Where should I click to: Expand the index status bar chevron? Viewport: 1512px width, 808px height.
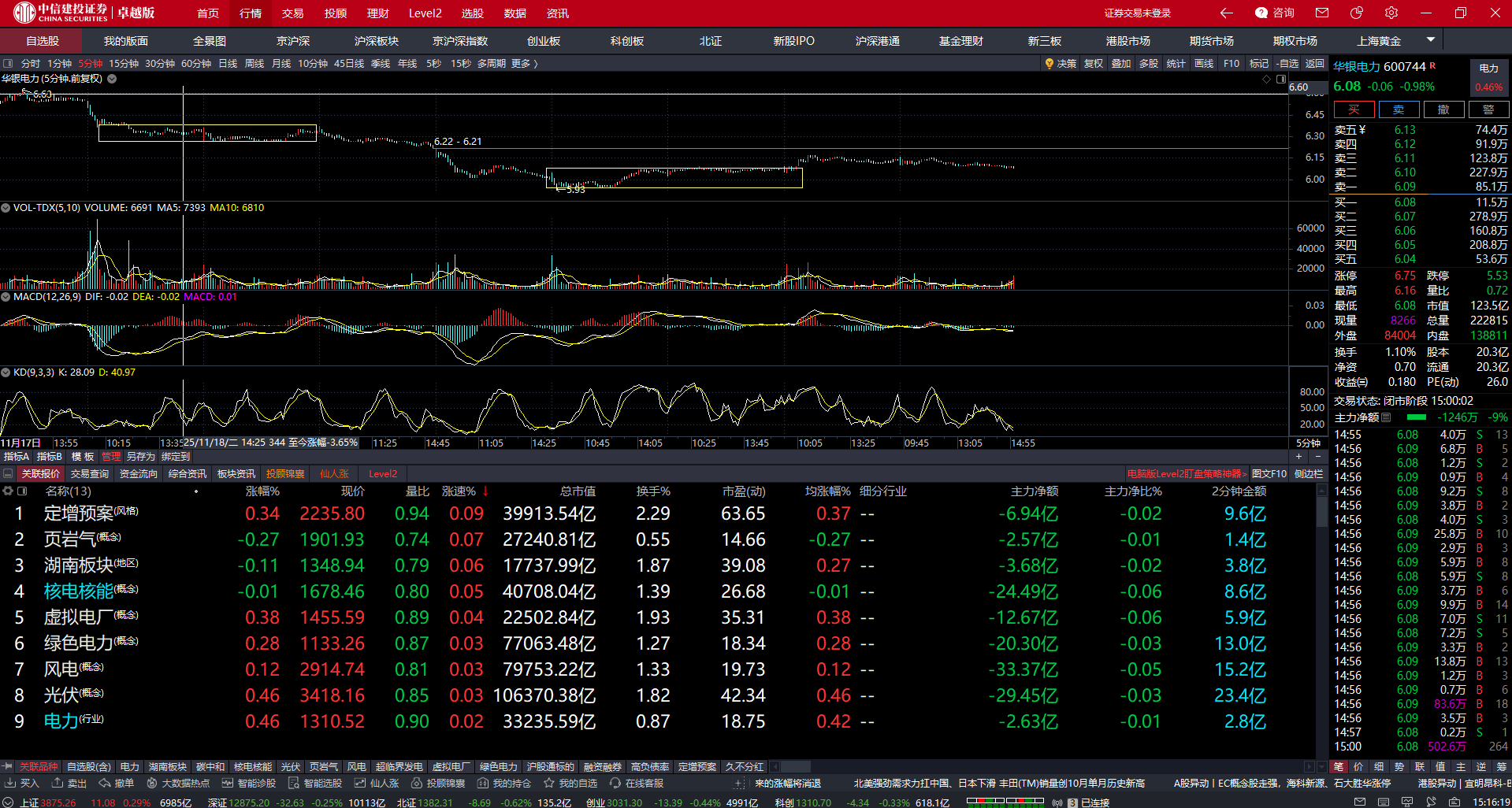click(8, 802)
